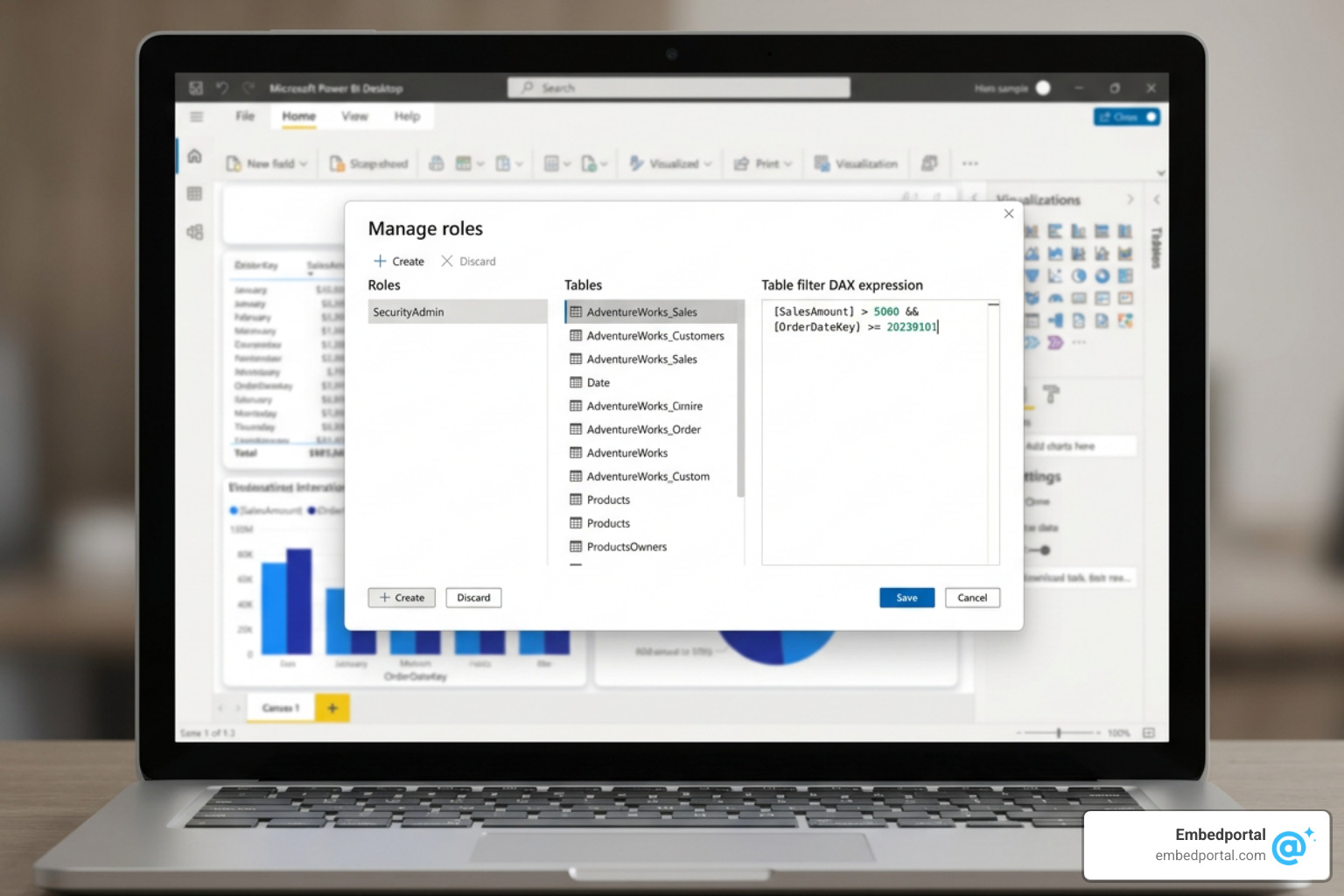Image resolution: width=1344 pixels, height=896 pixels.
Task: Expand the Visualizations pane right chevron
Action: (1130, 199)
